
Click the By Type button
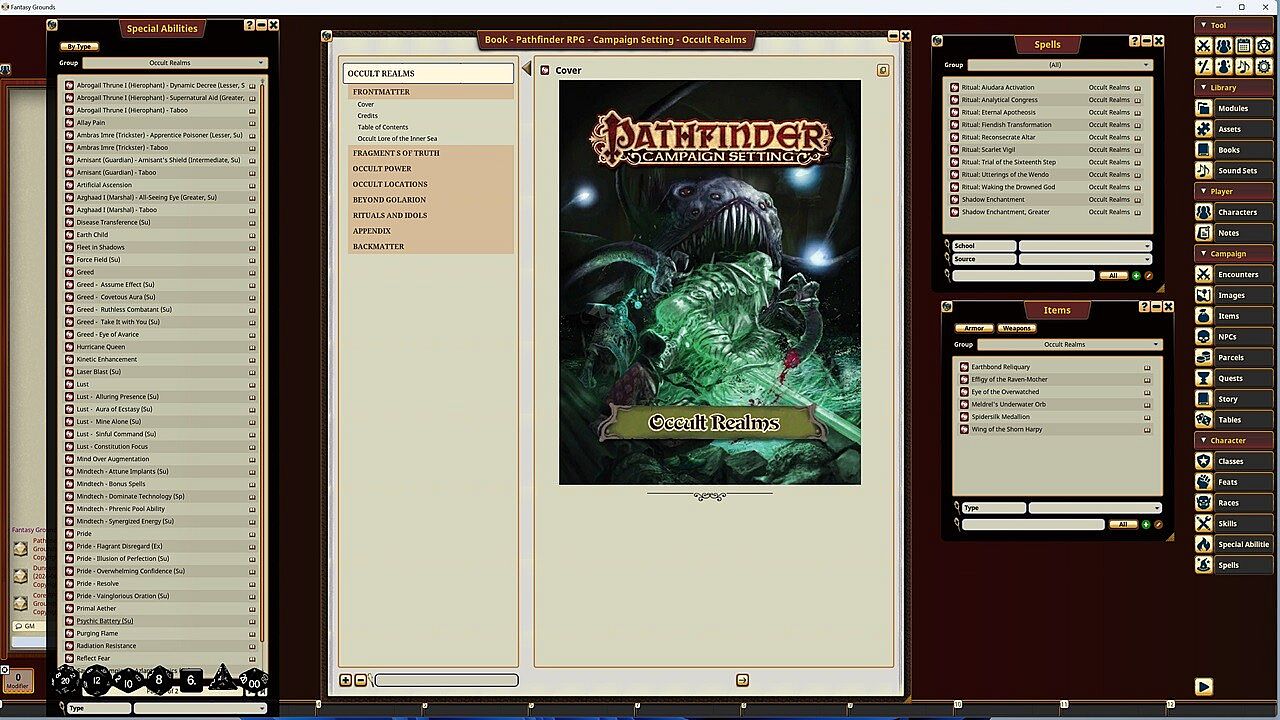coord(78,47)
